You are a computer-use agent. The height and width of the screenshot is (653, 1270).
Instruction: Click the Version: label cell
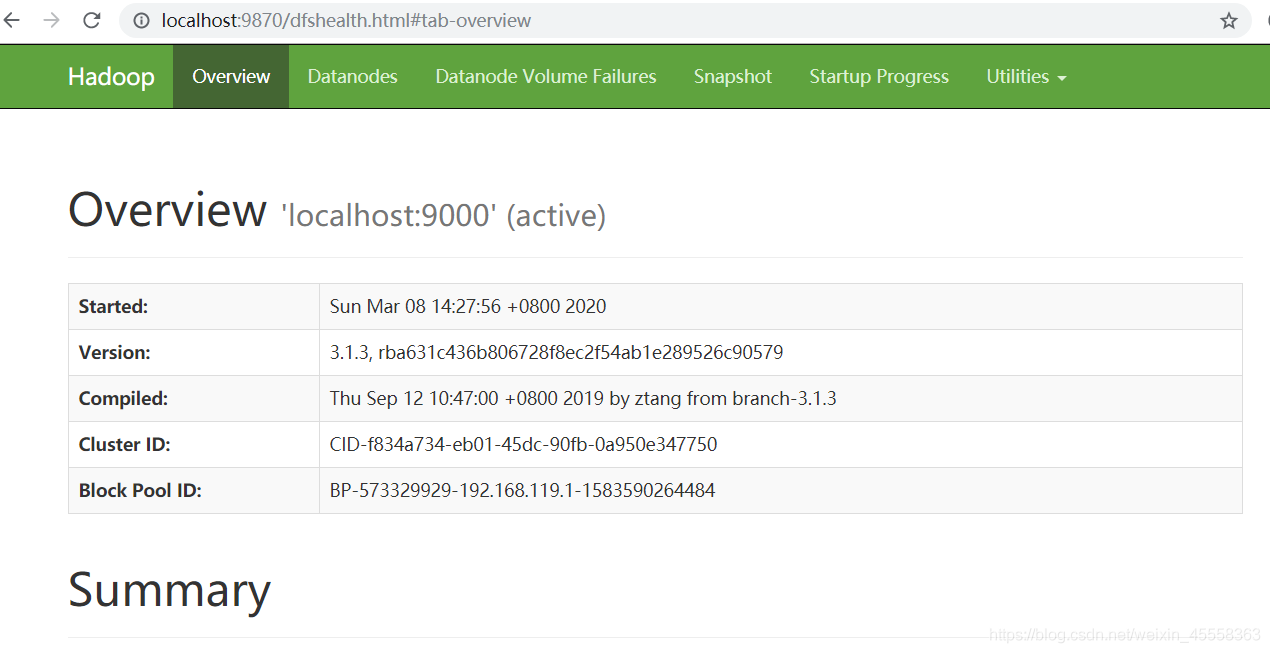(x=194, y=353)
